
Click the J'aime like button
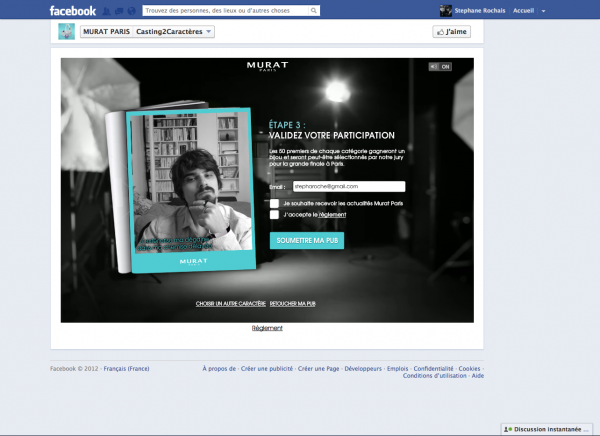[x=452, y=32]
